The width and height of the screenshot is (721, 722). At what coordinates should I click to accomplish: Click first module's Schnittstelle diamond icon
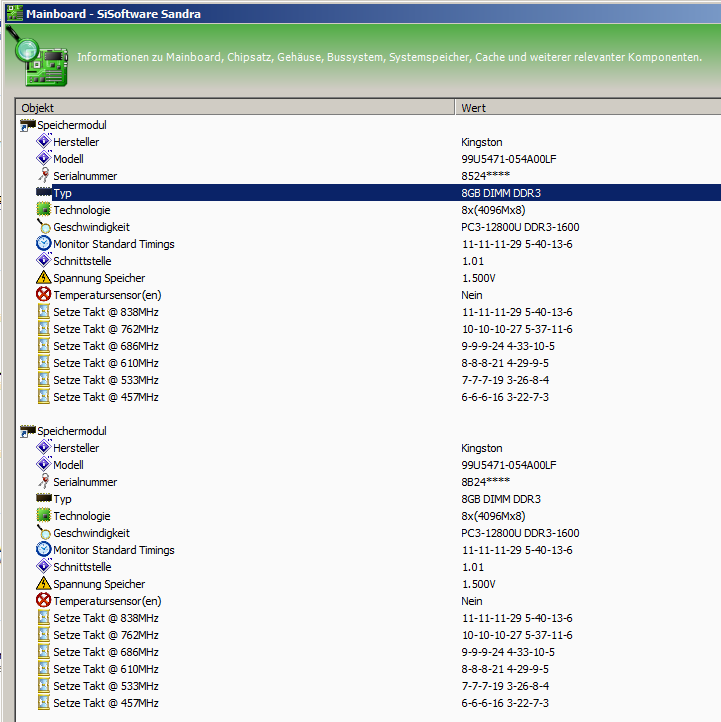click(x=44, y=260)
